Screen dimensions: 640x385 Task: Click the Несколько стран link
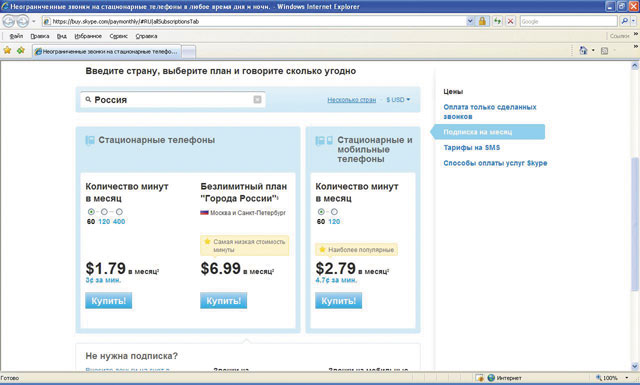351,100
